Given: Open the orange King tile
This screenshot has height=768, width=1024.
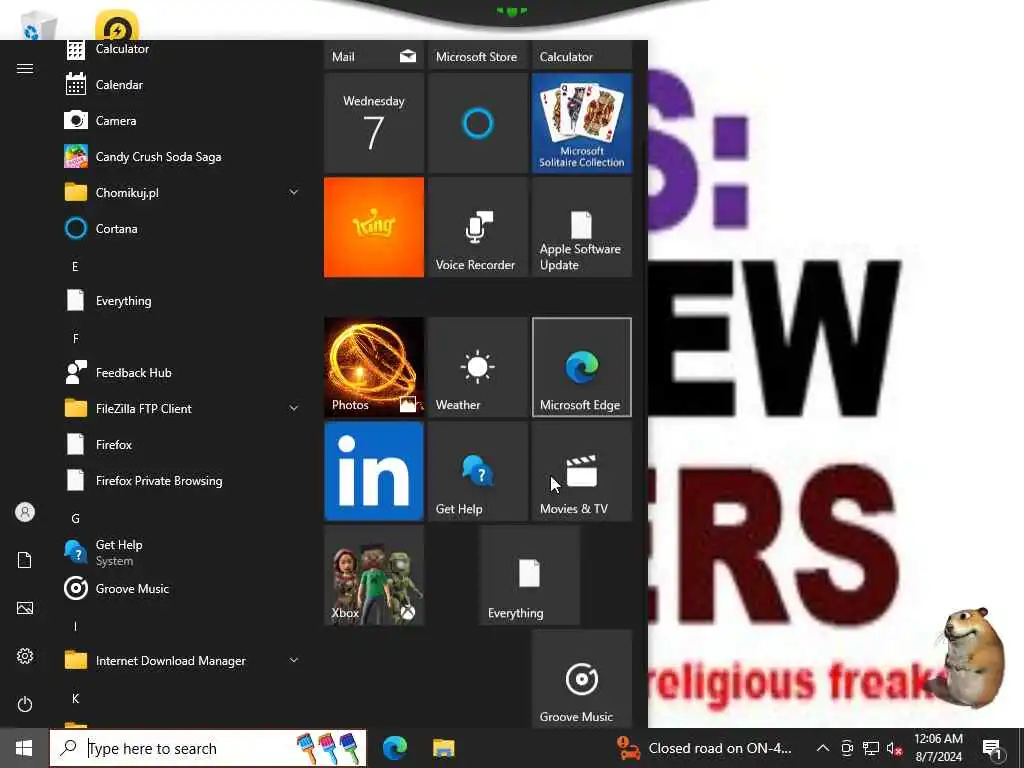Looking at the screenshot, I should [x=374, y=227].
